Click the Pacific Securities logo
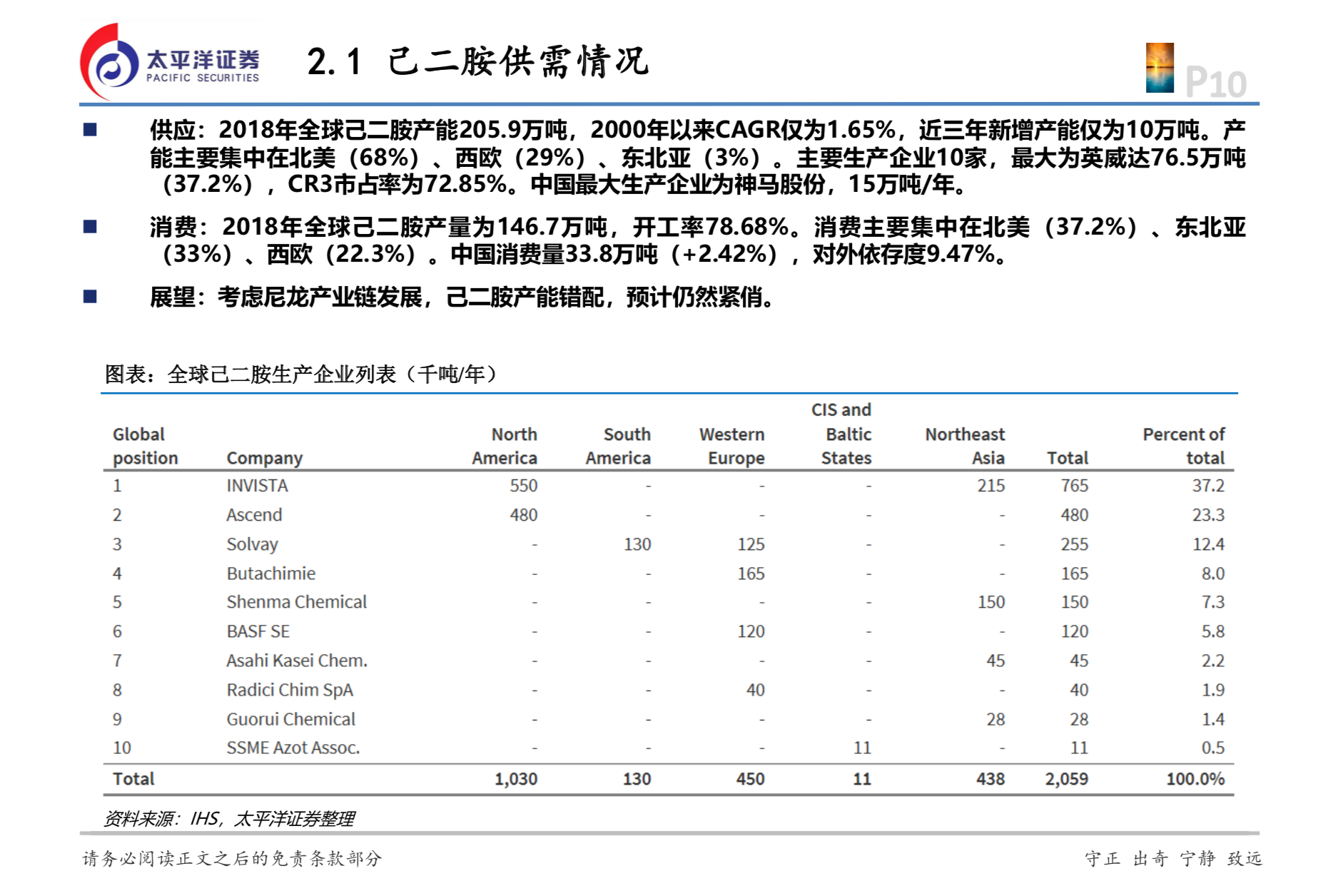Screen dimensions: 1333x896 170,63
